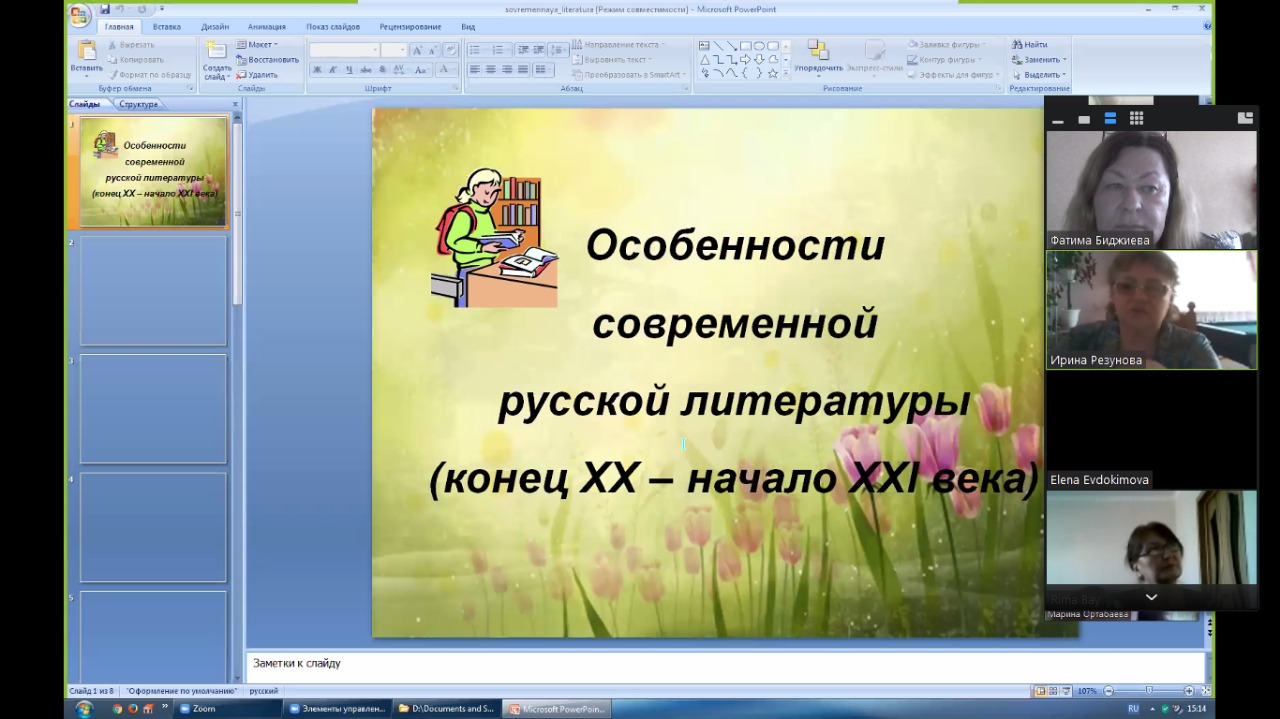Screen dimensions: 1280x719
Task: Toggle center text alignment
Action: click(491, 70)
